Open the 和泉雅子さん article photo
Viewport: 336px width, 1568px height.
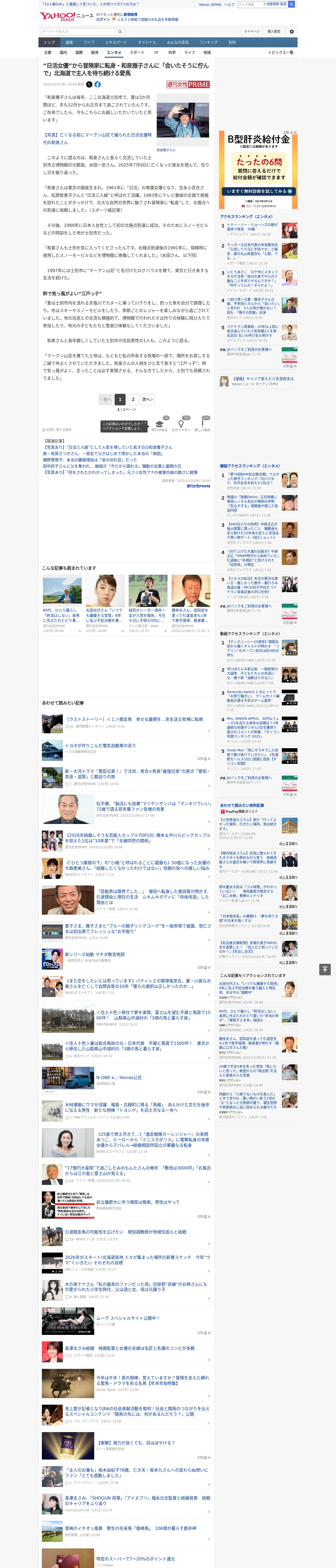pos(183,120)
